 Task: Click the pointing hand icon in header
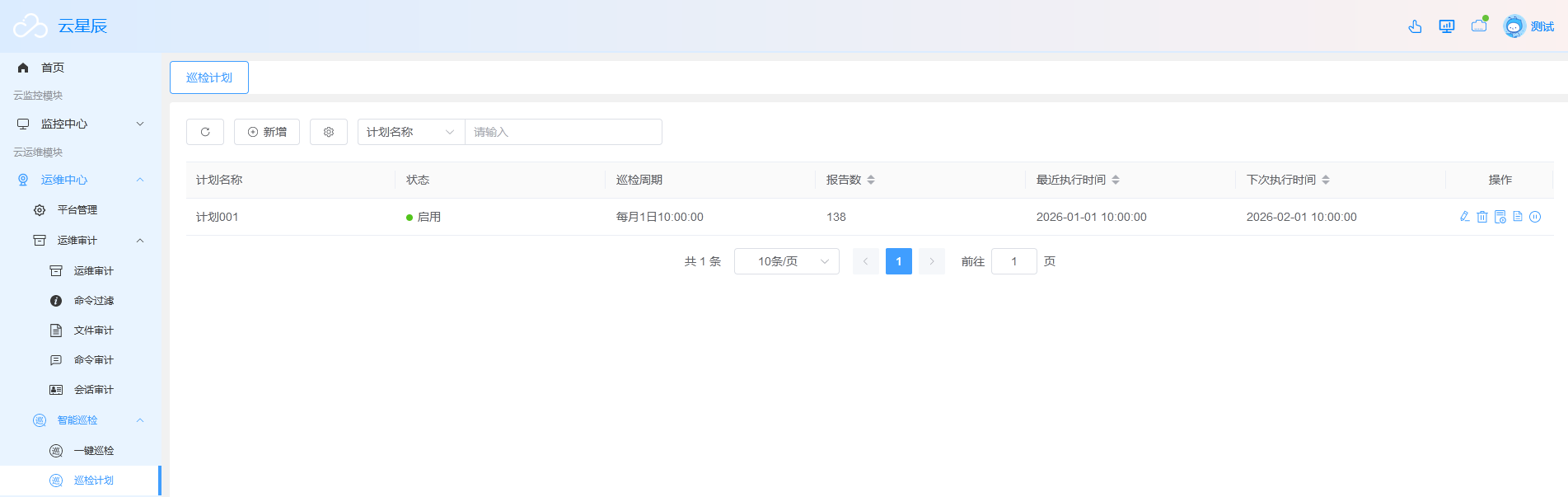point(1415,26)
